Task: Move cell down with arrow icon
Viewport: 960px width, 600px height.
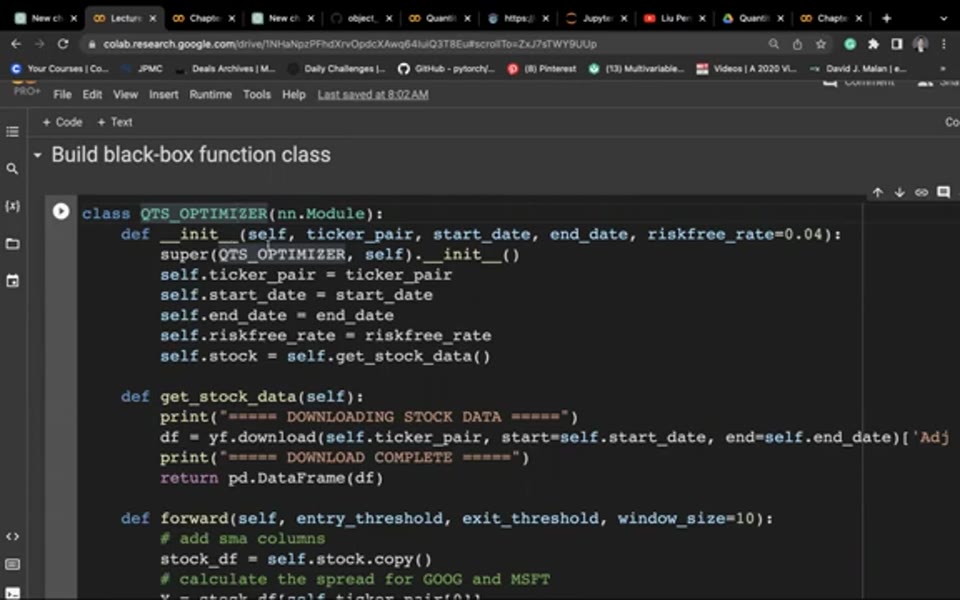Action: click(899, 192)
